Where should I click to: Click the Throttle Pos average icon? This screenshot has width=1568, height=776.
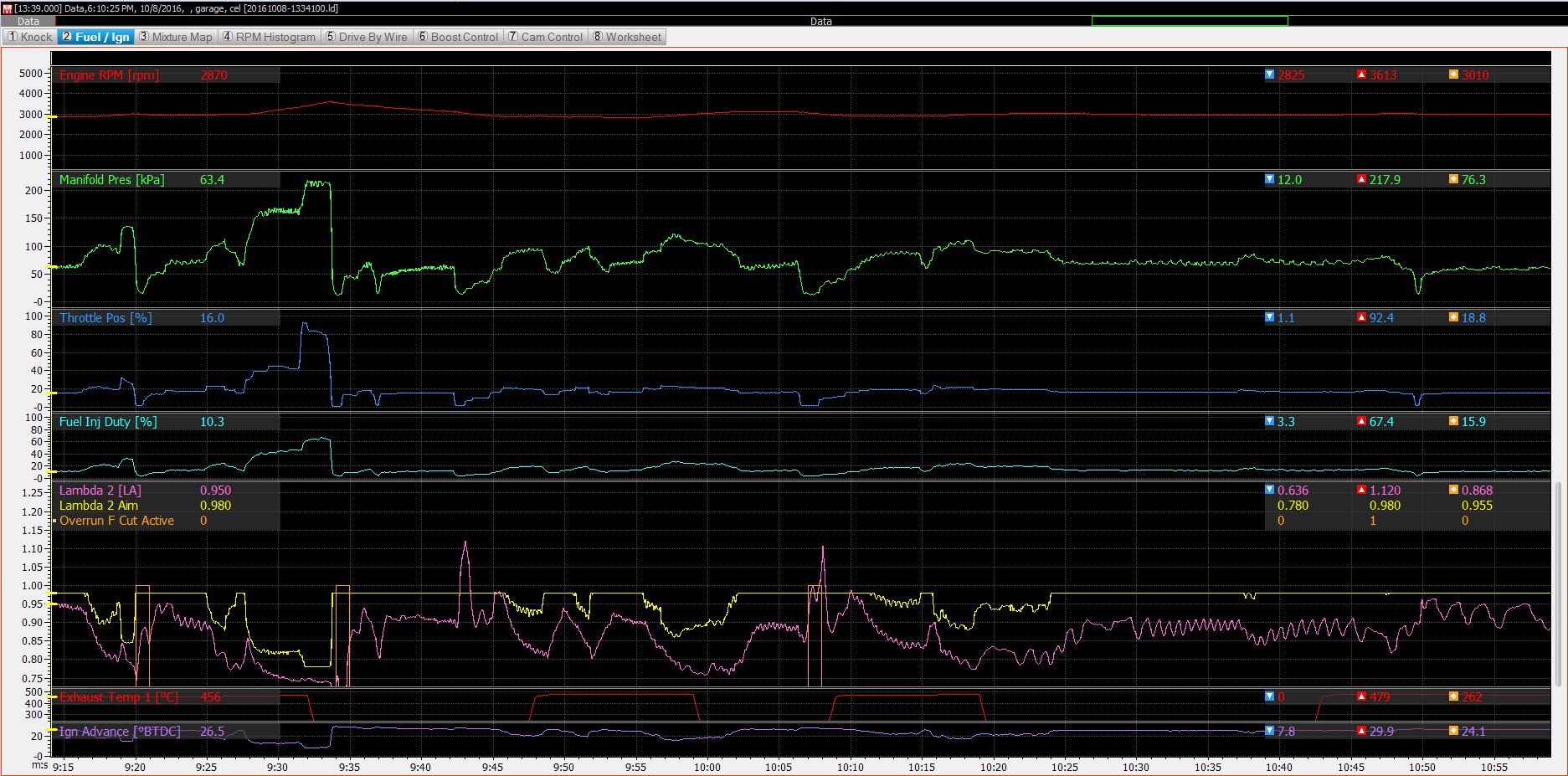[x=1453, y=317]
